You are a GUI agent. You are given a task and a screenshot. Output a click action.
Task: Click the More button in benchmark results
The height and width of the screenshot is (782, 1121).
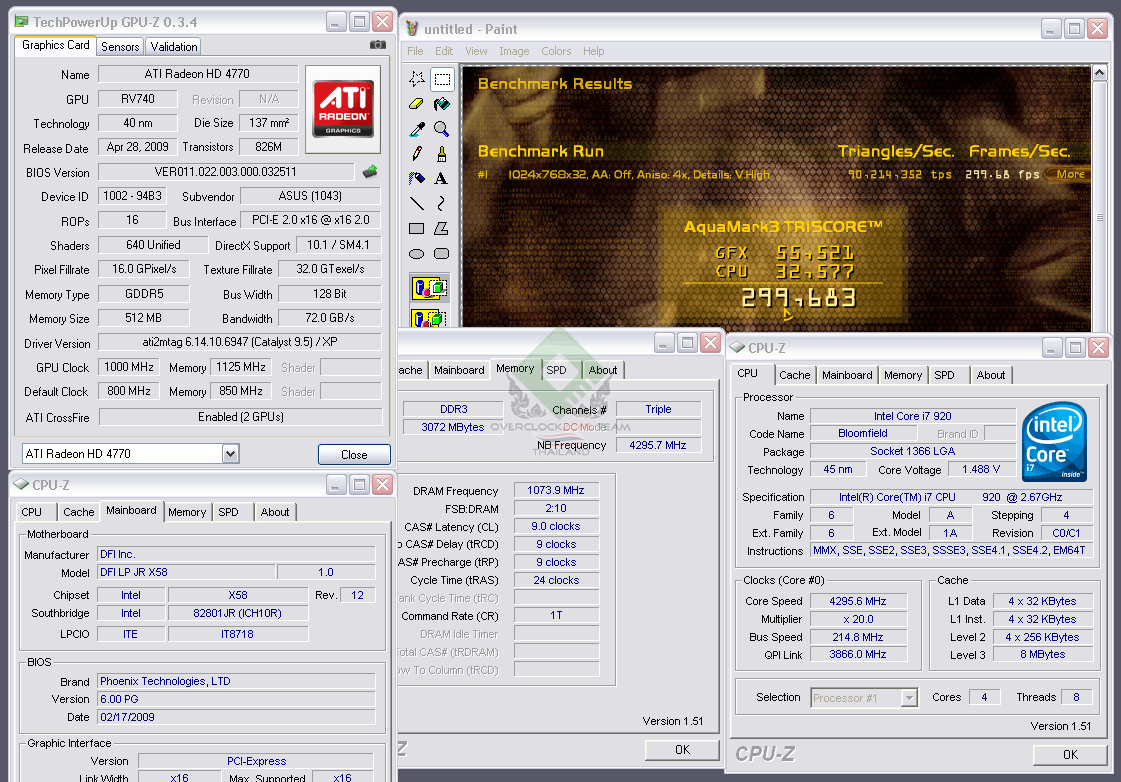click(1069, 174)
